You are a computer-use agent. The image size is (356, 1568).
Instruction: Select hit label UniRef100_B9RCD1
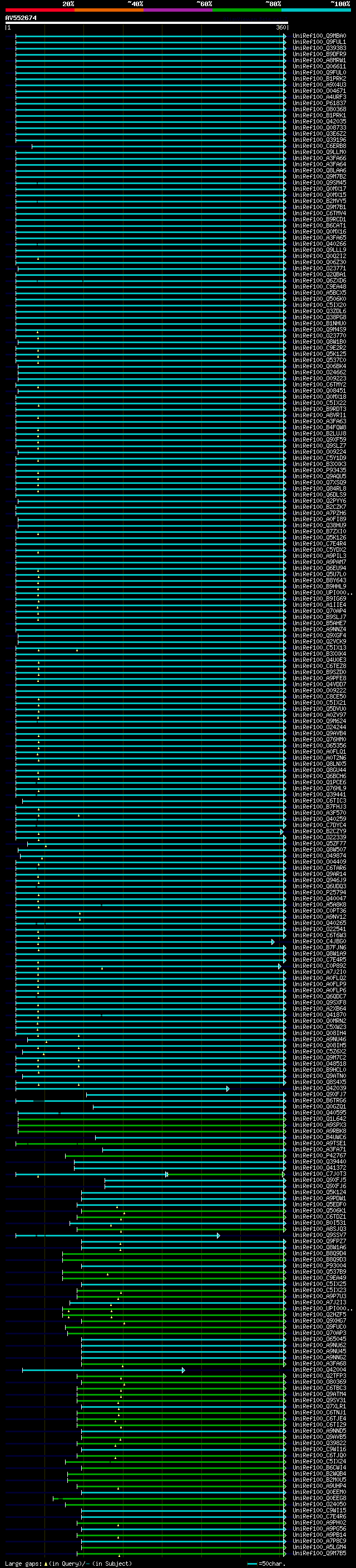tap(319, 220)
